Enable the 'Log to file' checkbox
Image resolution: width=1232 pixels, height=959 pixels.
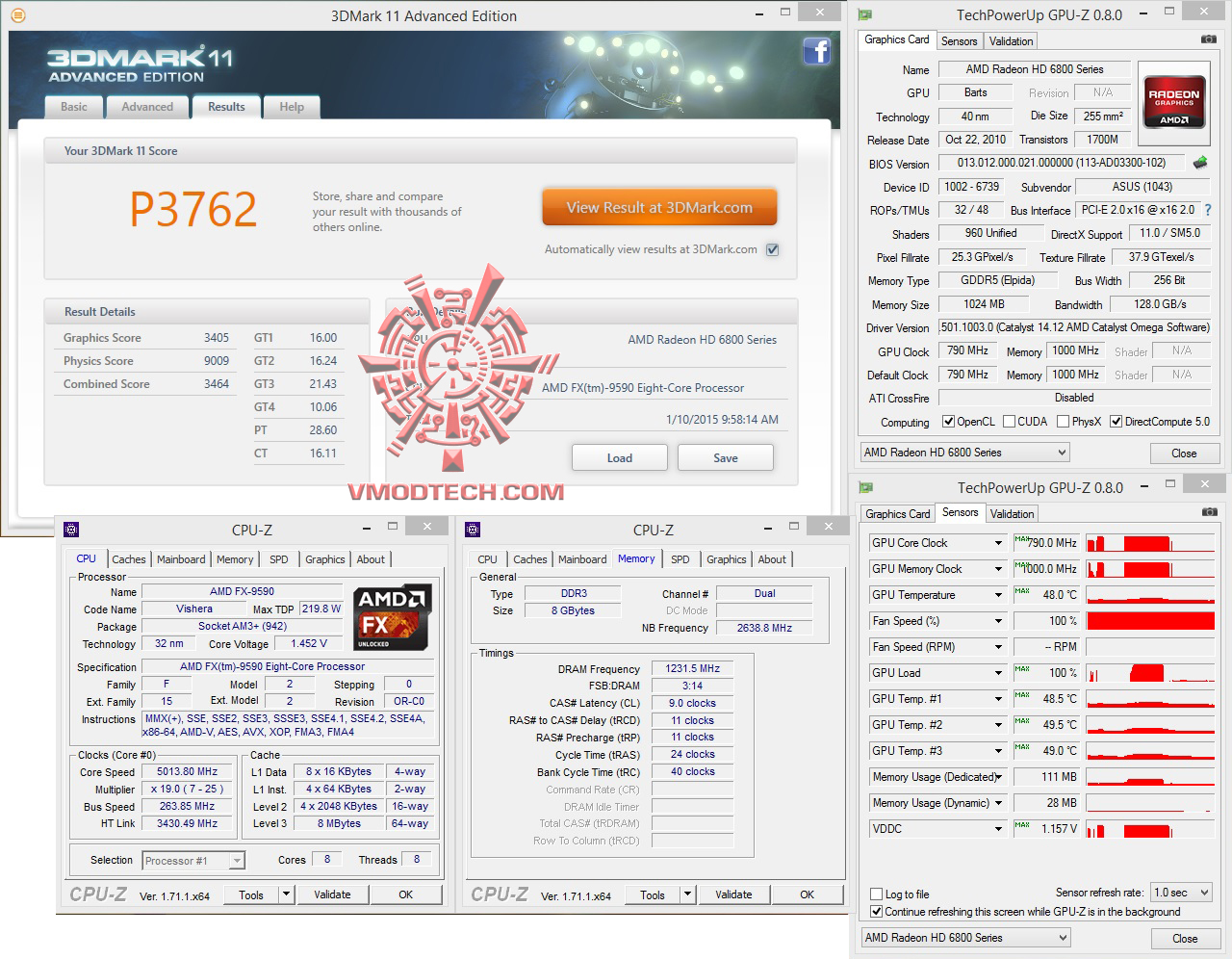[x=876, y=894]
